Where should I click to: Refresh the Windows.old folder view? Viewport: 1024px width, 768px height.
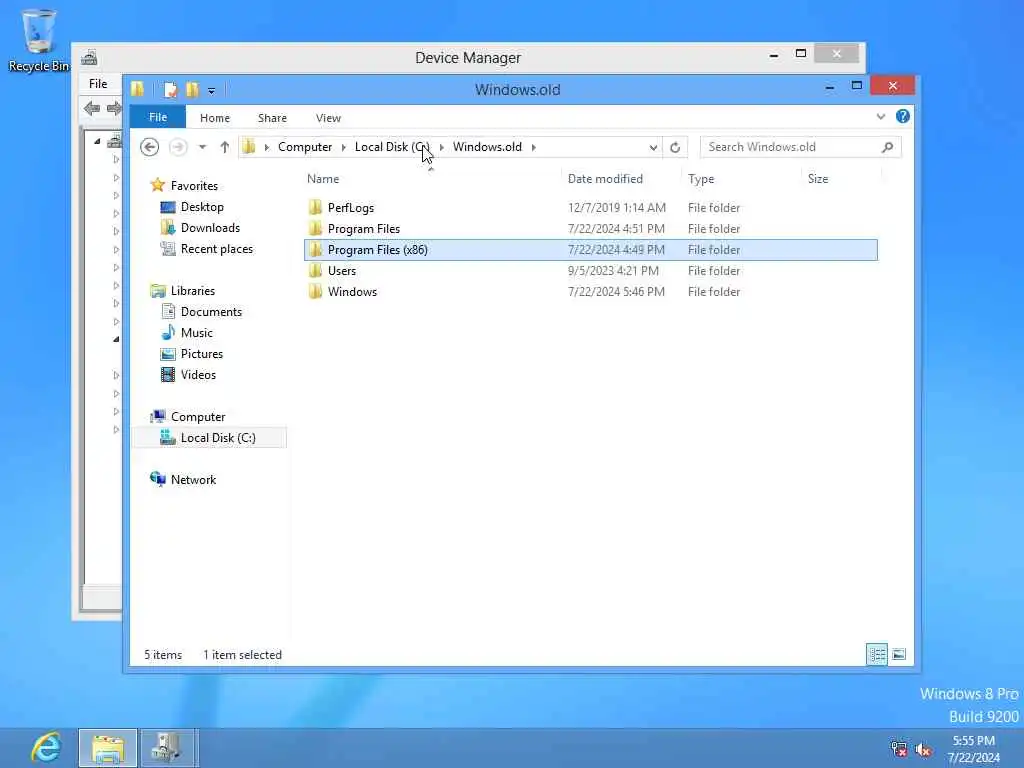675,148
